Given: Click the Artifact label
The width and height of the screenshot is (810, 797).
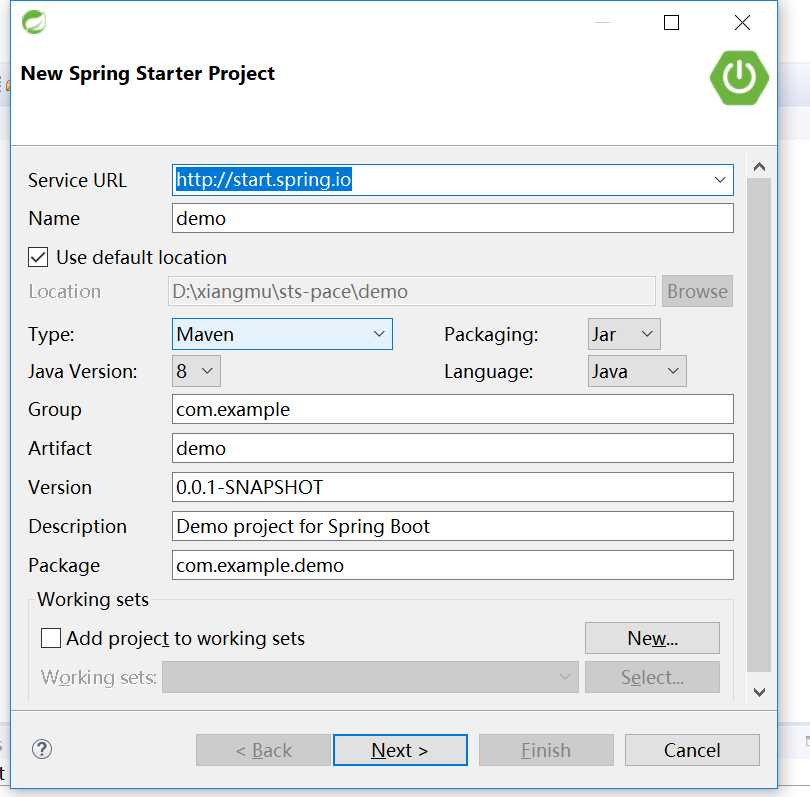Looking at the screenshot, I should click(x=60, y=448).
